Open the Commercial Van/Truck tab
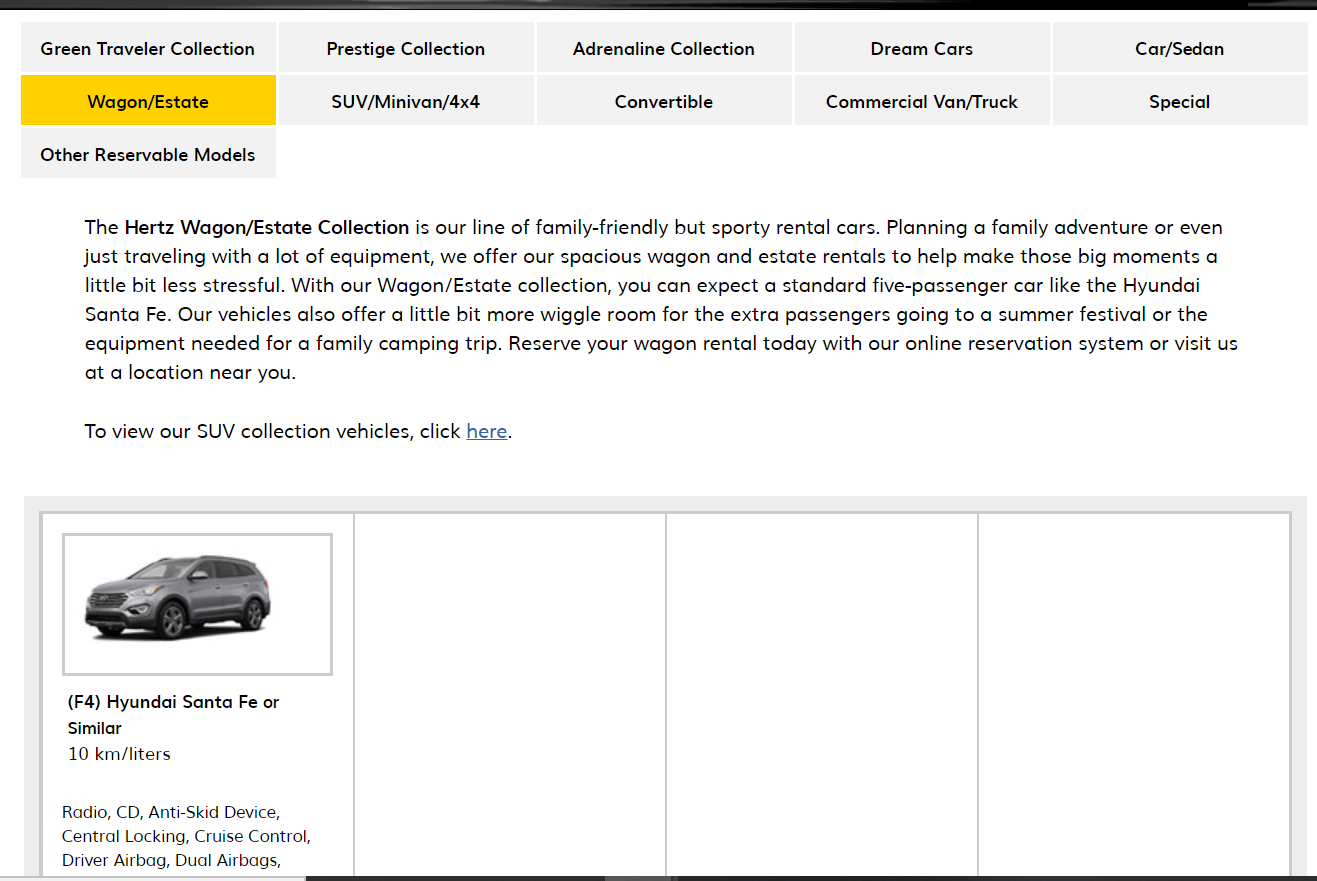This screenshot has height=881, width=1317. 922,101
